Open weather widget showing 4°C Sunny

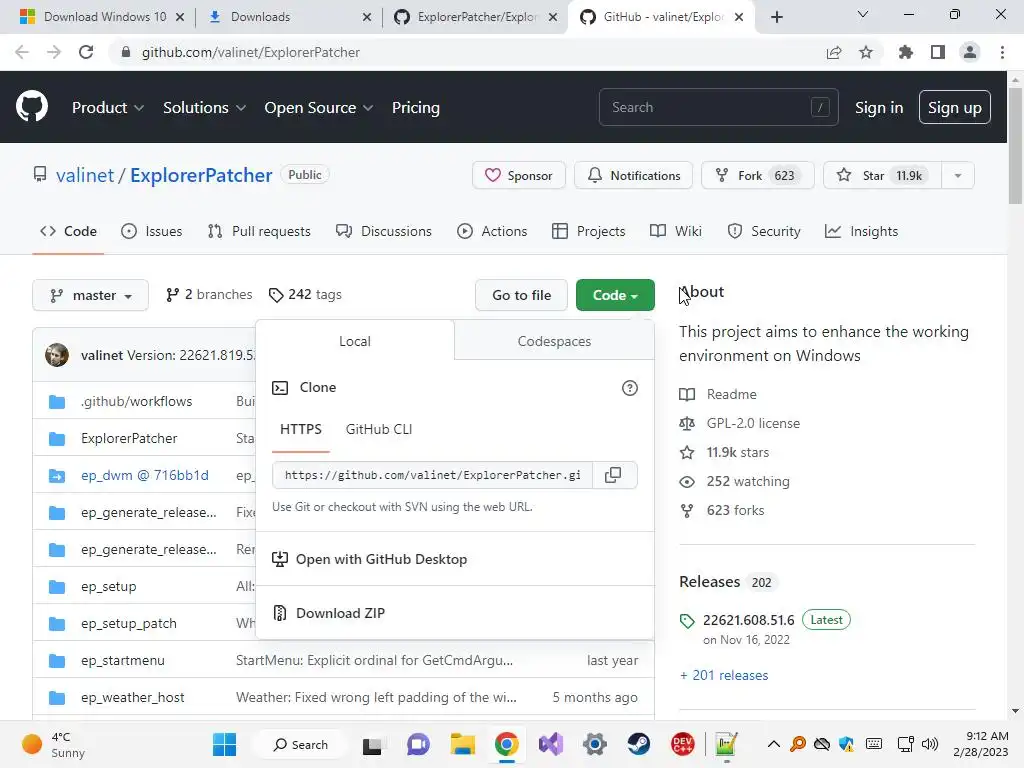[x=54, y=744]
